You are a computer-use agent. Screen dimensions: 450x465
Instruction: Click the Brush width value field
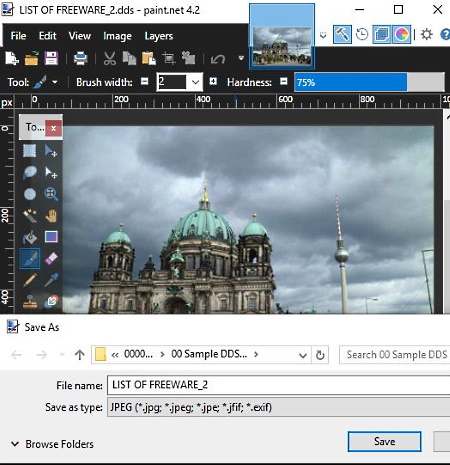[172, 82]
